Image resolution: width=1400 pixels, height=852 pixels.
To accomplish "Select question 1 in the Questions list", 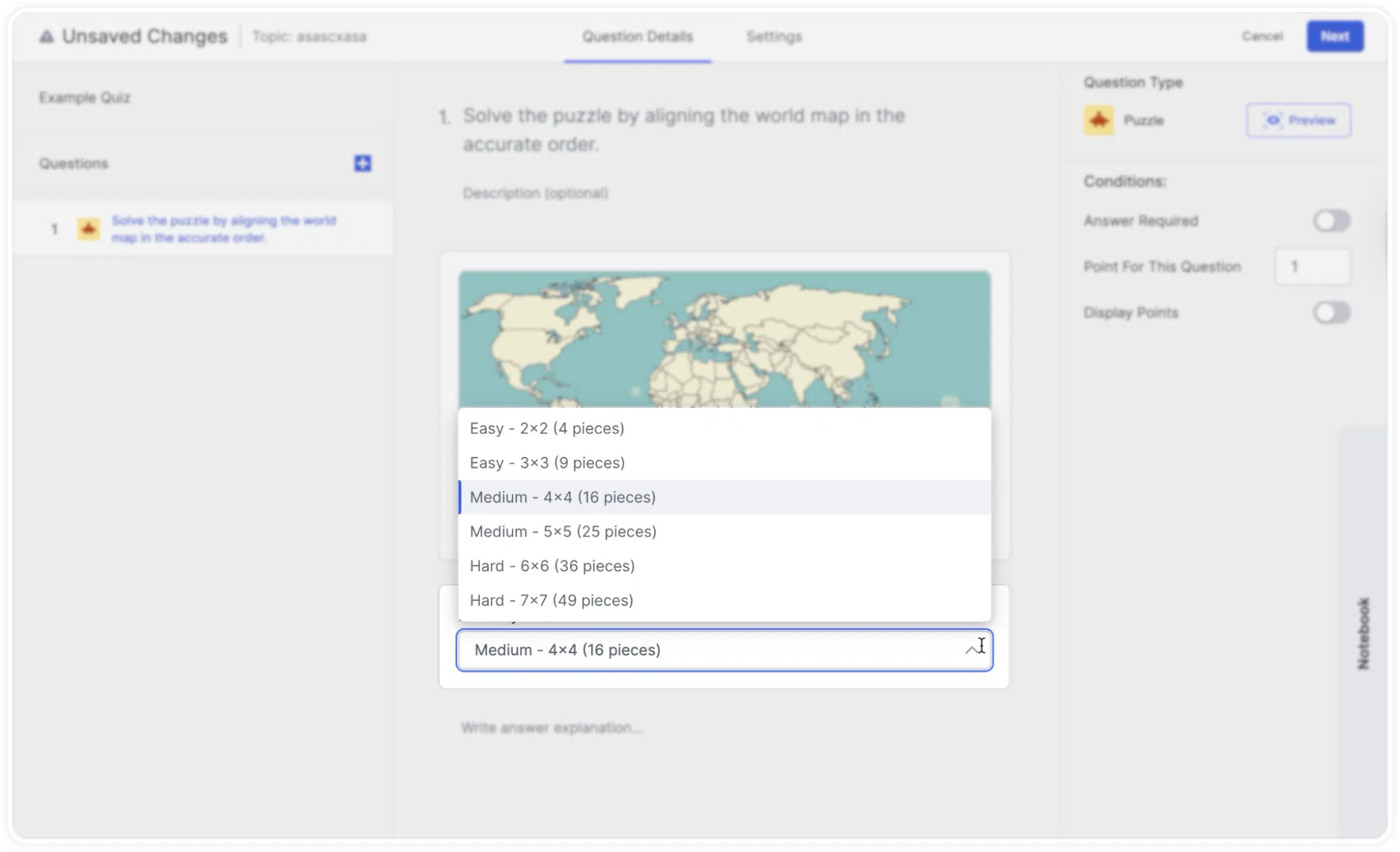I will 202,229.
